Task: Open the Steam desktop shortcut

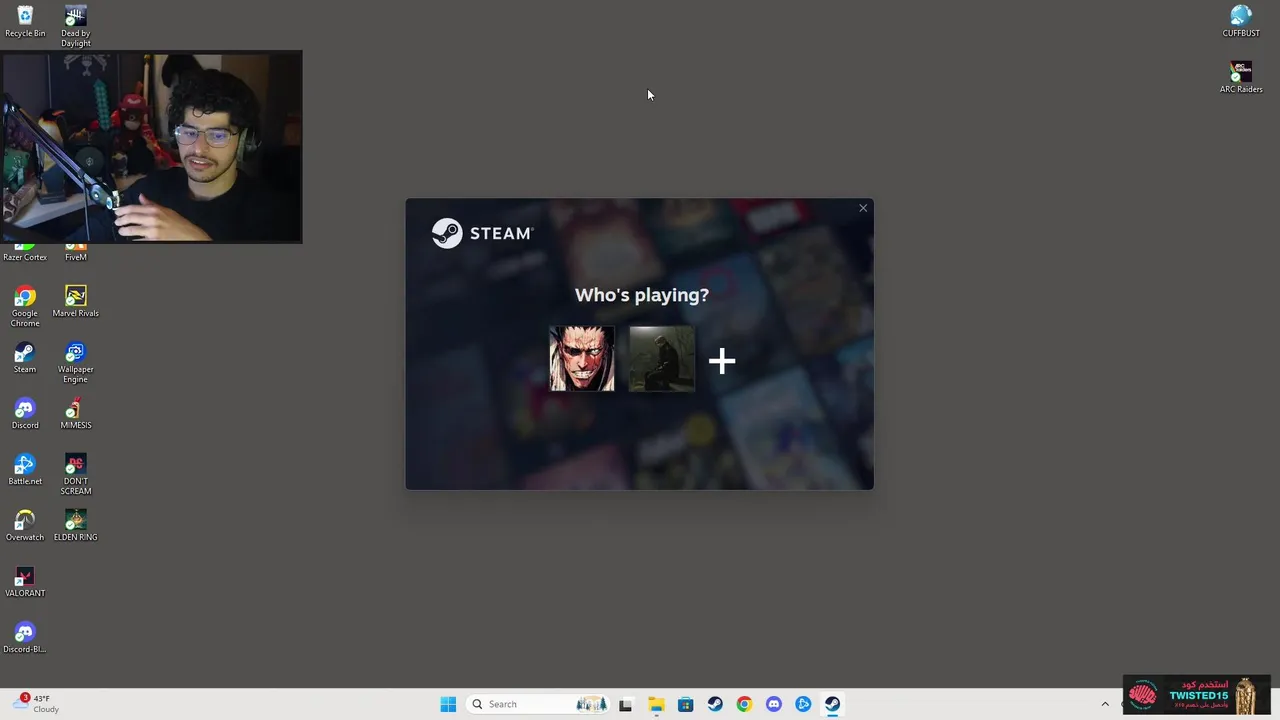Action: pos(25,357)
